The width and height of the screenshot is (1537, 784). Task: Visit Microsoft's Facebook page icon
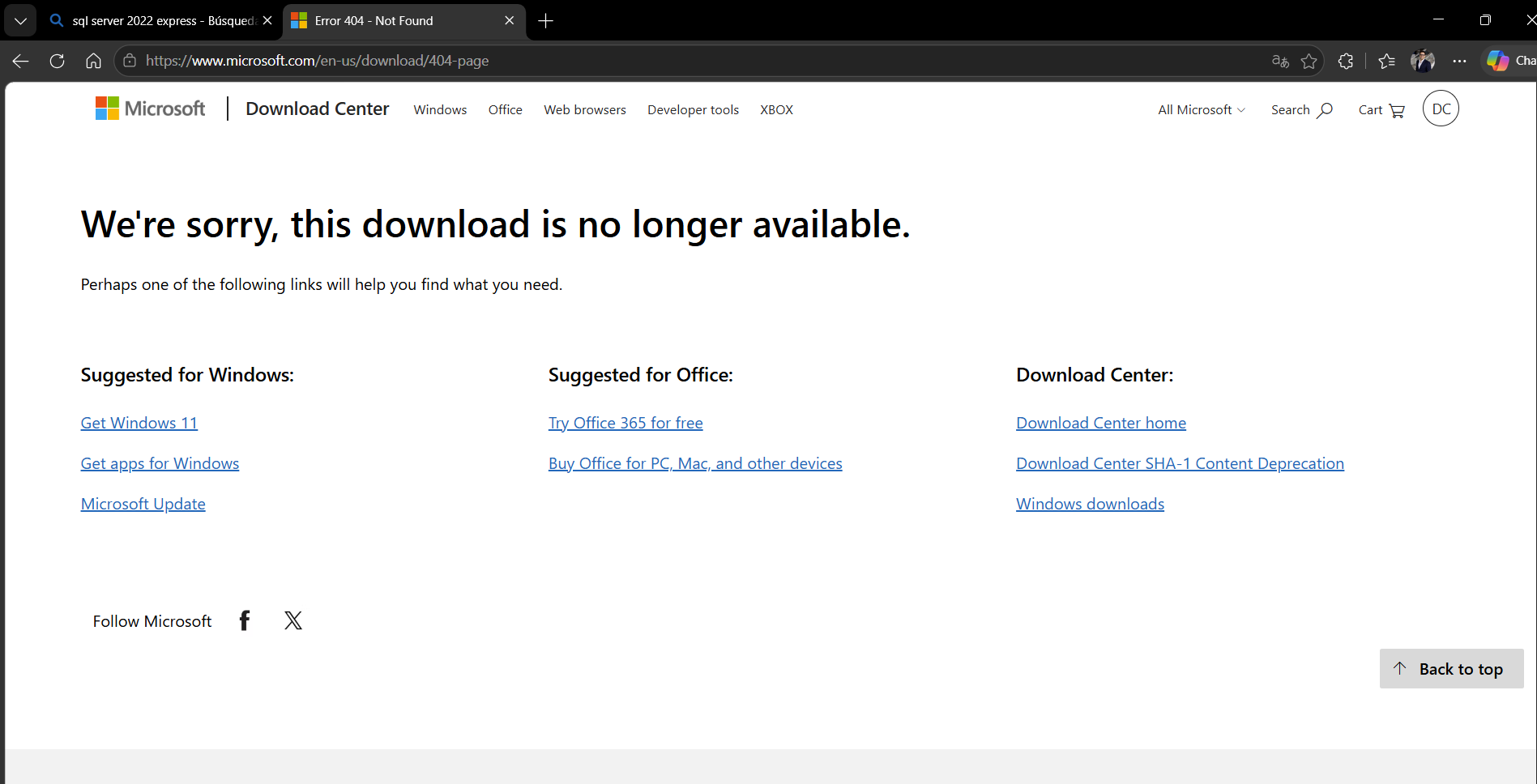(245, 620)
